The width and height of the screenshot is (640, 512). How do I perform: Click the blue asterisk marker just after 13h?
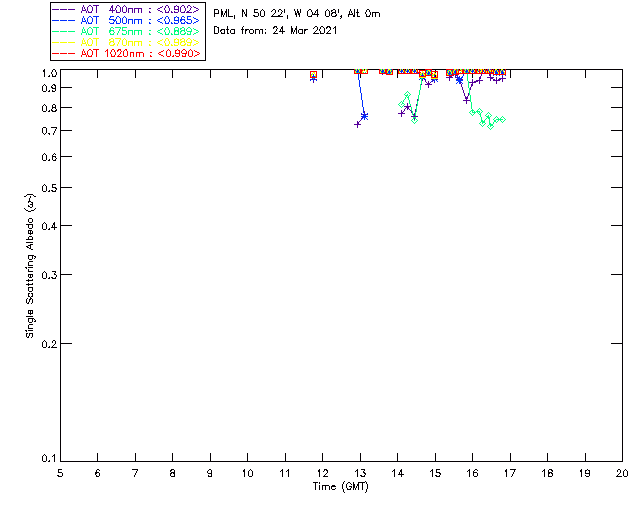coord(364,116)
